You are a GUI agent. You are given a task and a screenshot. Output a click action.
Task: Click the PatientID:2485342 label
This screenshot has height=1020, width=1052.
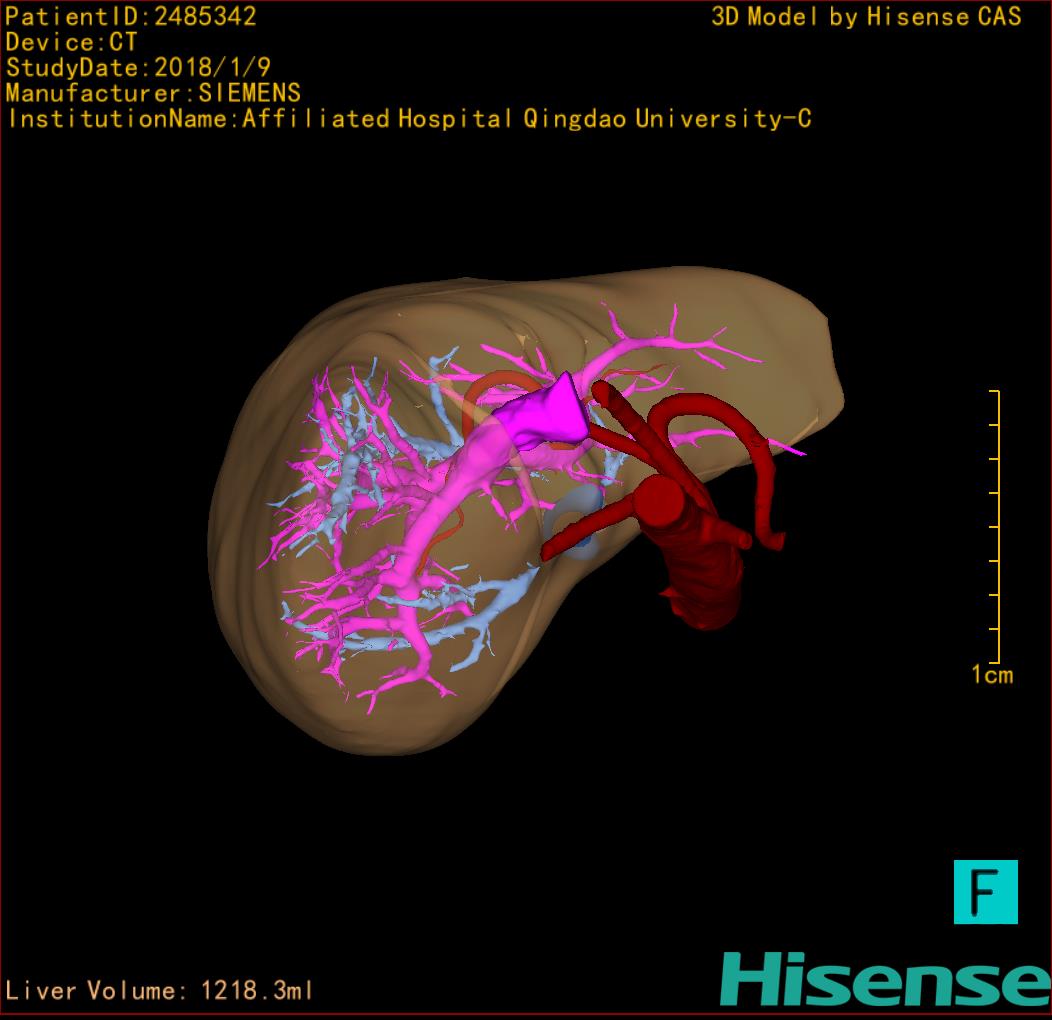click(131, 17)
